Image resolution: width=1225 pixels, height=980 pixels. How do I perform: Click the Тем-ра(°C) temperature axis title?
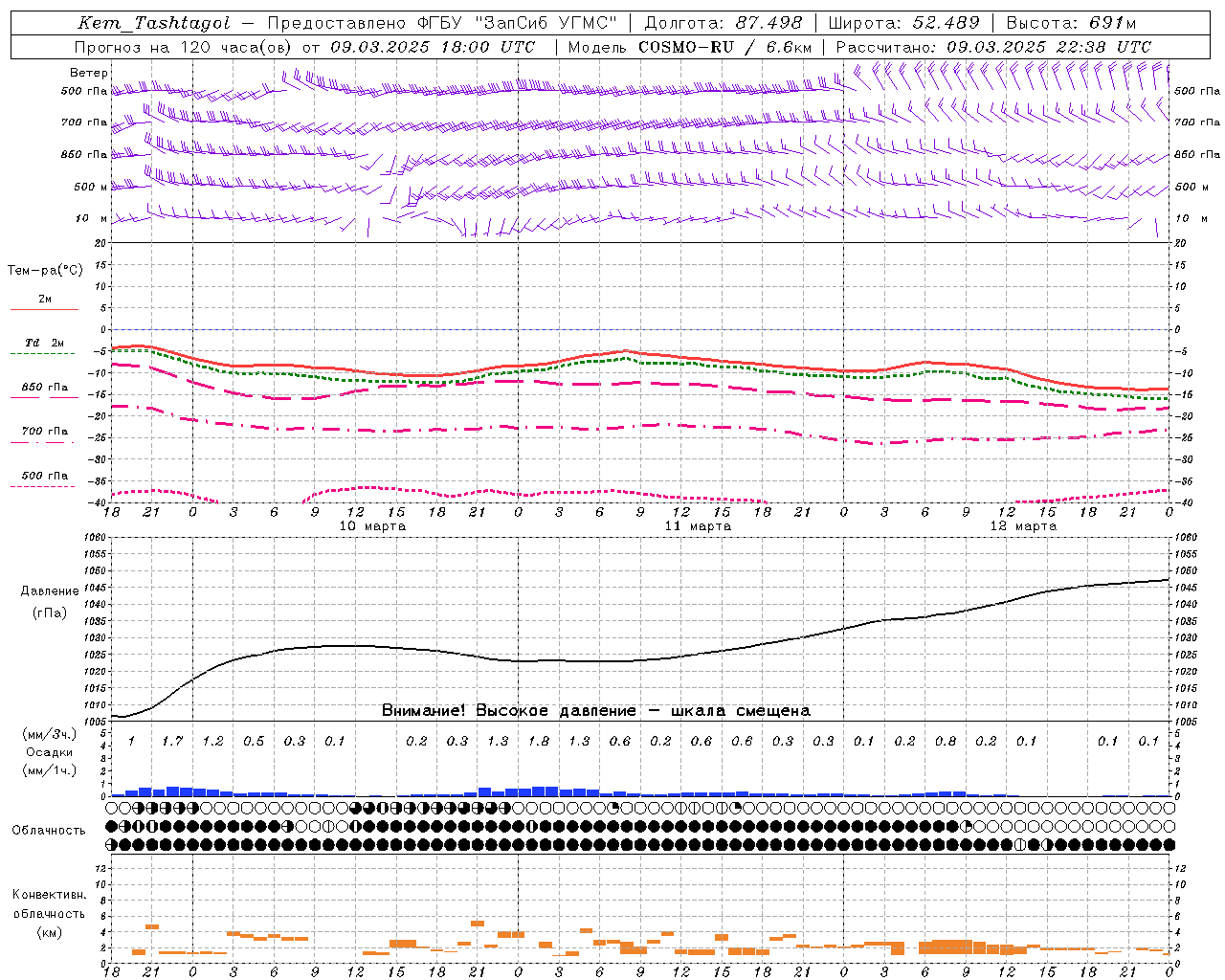(x=45, y=271)
